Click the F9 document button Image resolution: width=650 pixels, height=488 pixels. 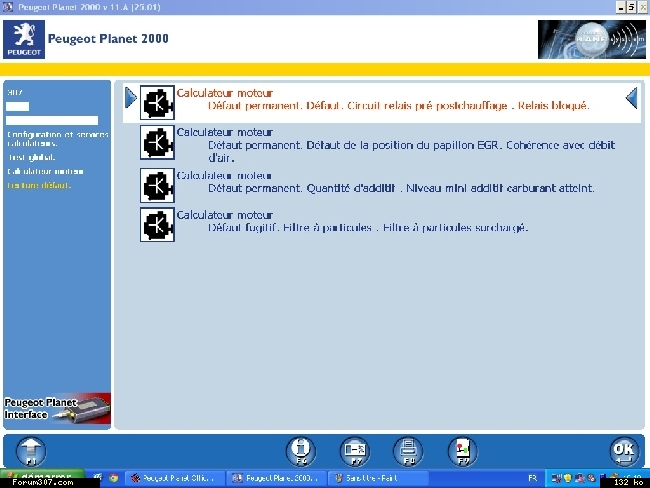463,451
